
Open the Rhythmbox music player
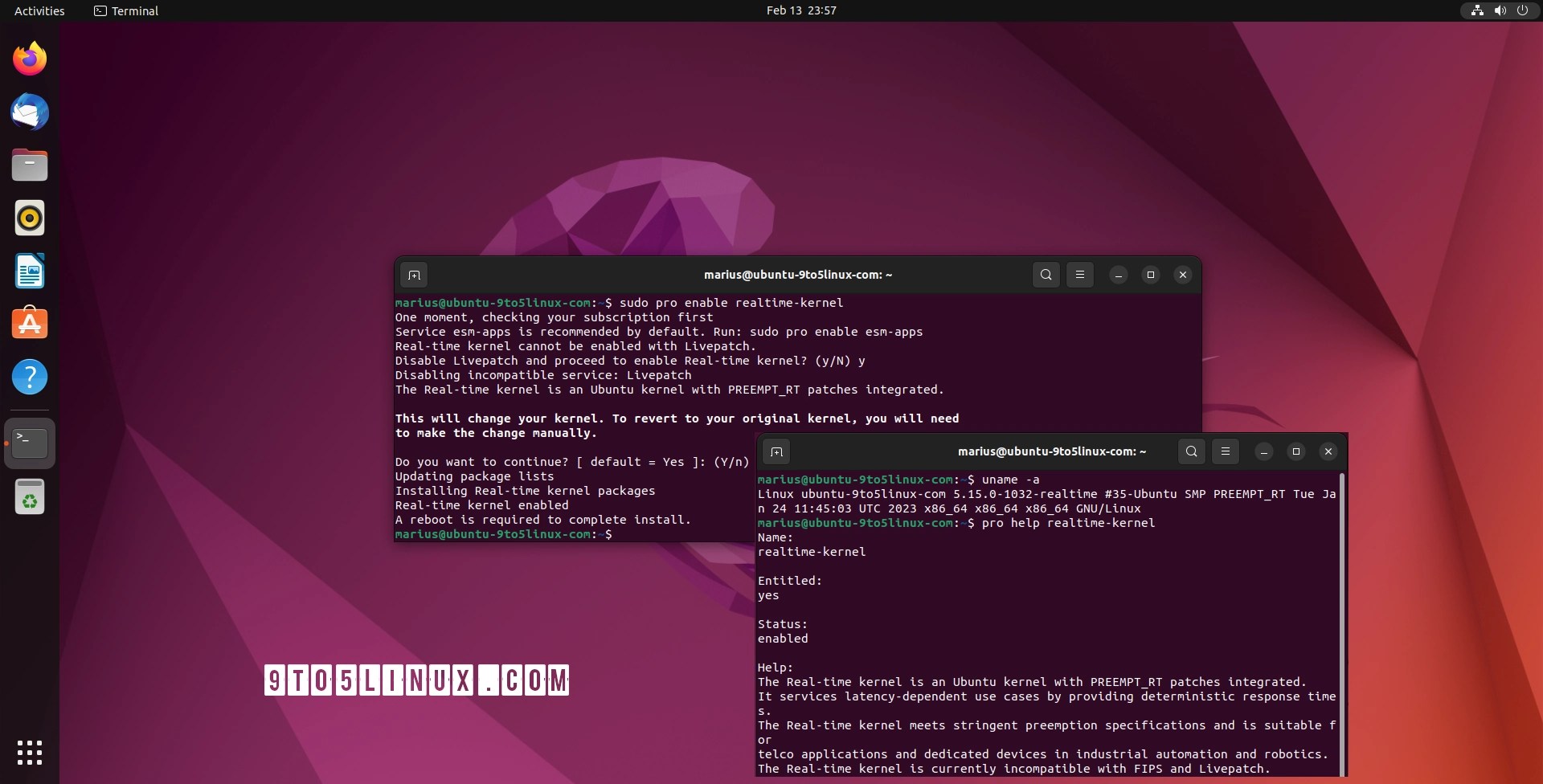pyautogui.click(x=30, y=218)
